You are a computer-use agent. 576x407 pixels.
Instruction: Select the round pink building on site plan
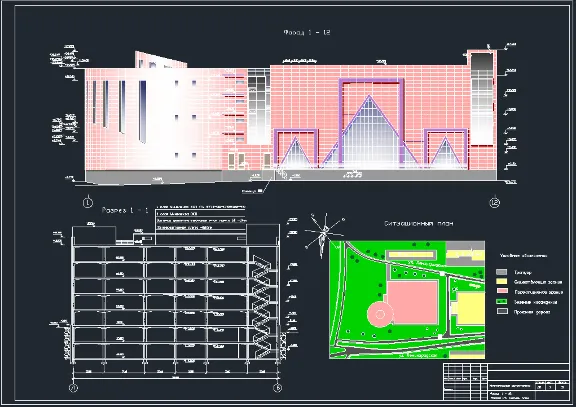click(x=380, y=314)
